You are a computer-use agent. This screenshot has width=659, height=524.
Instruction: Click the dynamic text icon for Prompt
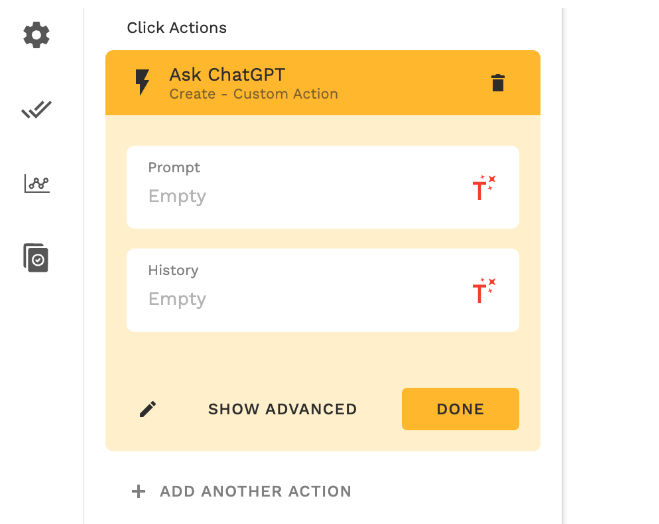484,187
